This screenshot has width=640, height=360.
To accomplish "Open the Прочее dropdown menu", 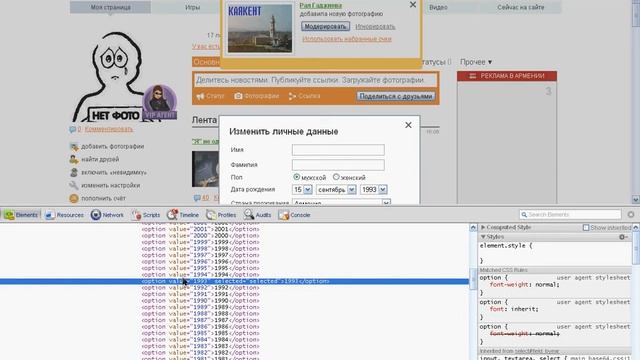I will point(476,62).
